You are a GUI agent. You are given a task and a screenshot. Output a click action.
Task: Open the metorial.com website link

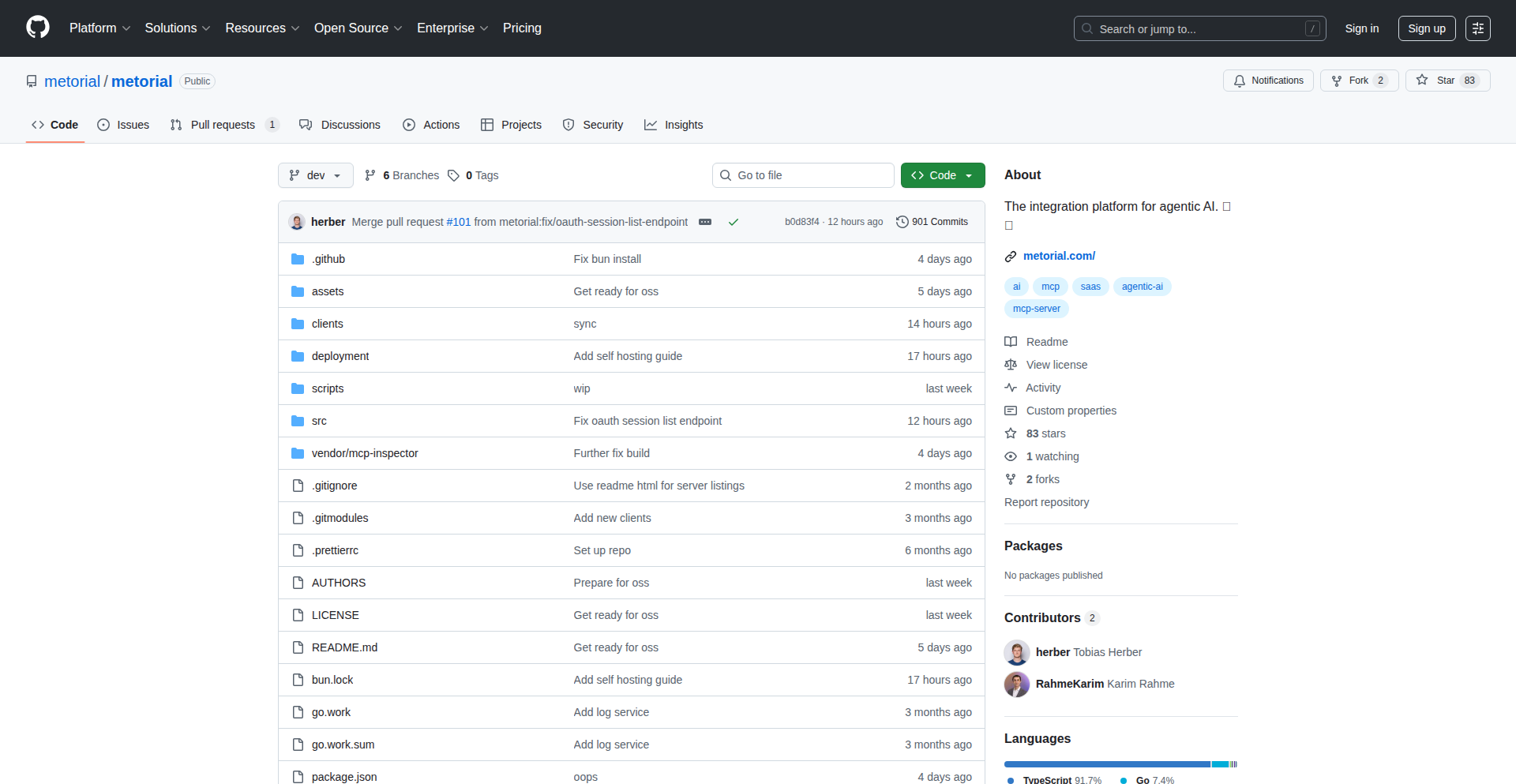1059,256
